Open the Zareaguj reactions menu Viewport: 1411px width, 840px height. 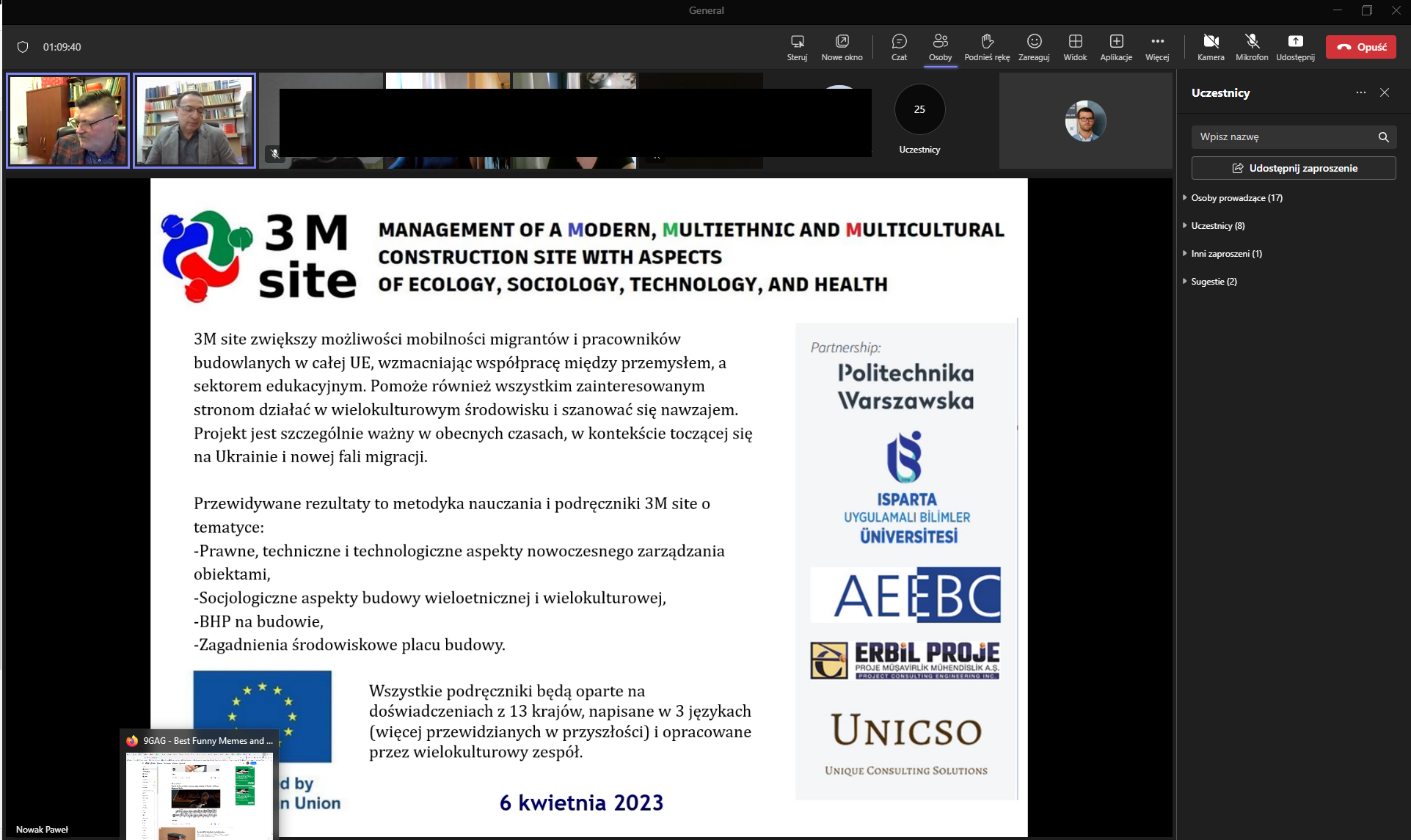pos(1034,47)
